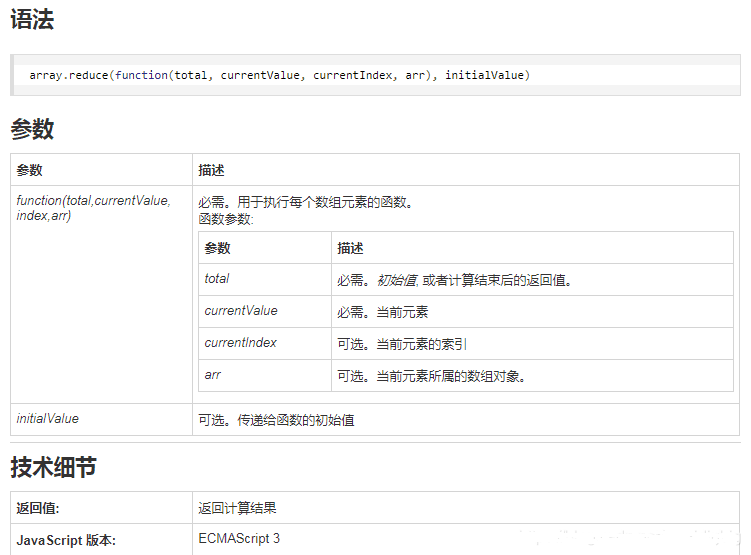
Task: Click the 技术细节 heading
Action: pos(54,467)
